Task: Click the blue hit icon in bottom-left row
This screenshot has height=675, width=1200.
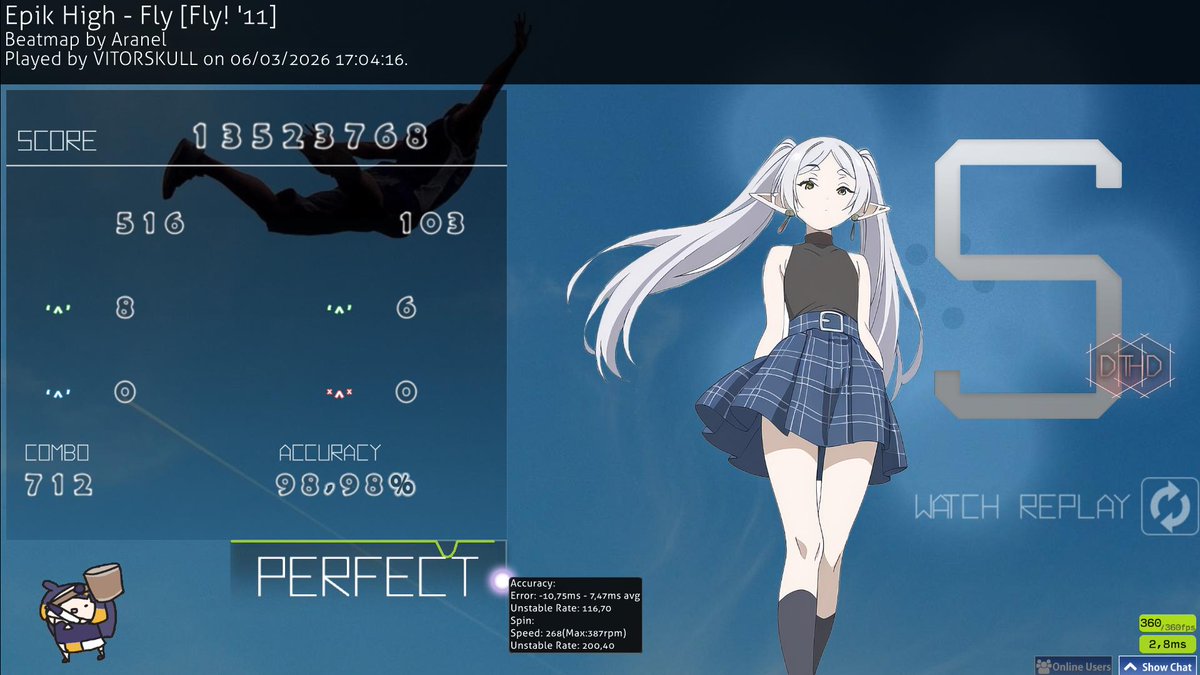Action: pyautogui.click(x=59, y=392)
